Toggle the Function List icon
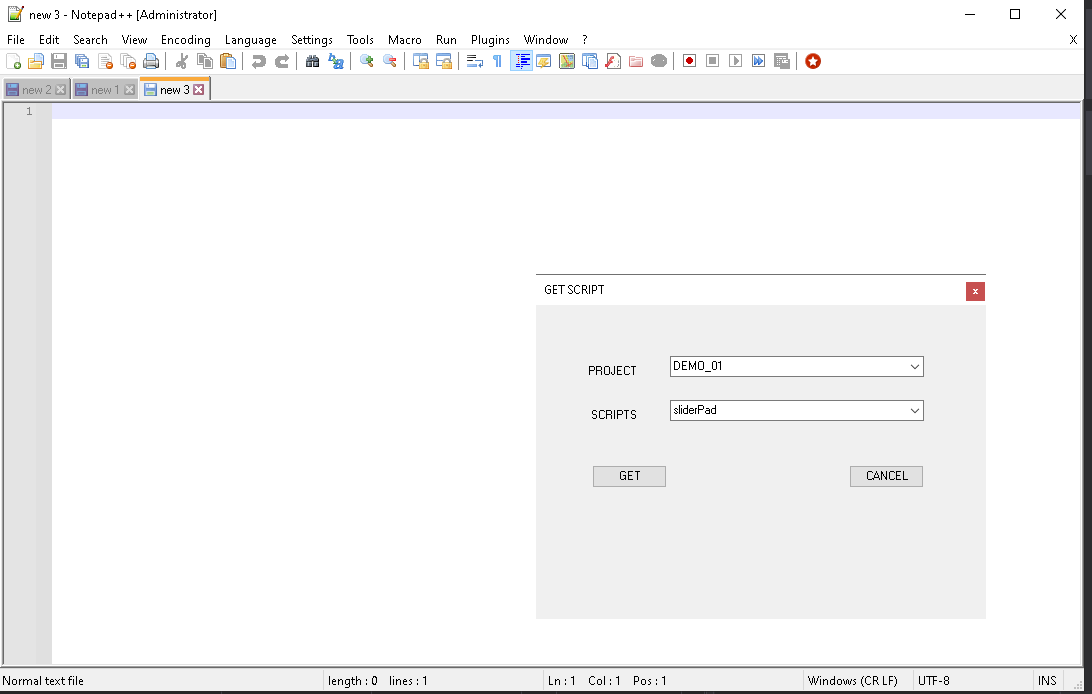 click(x=613, y=61)
